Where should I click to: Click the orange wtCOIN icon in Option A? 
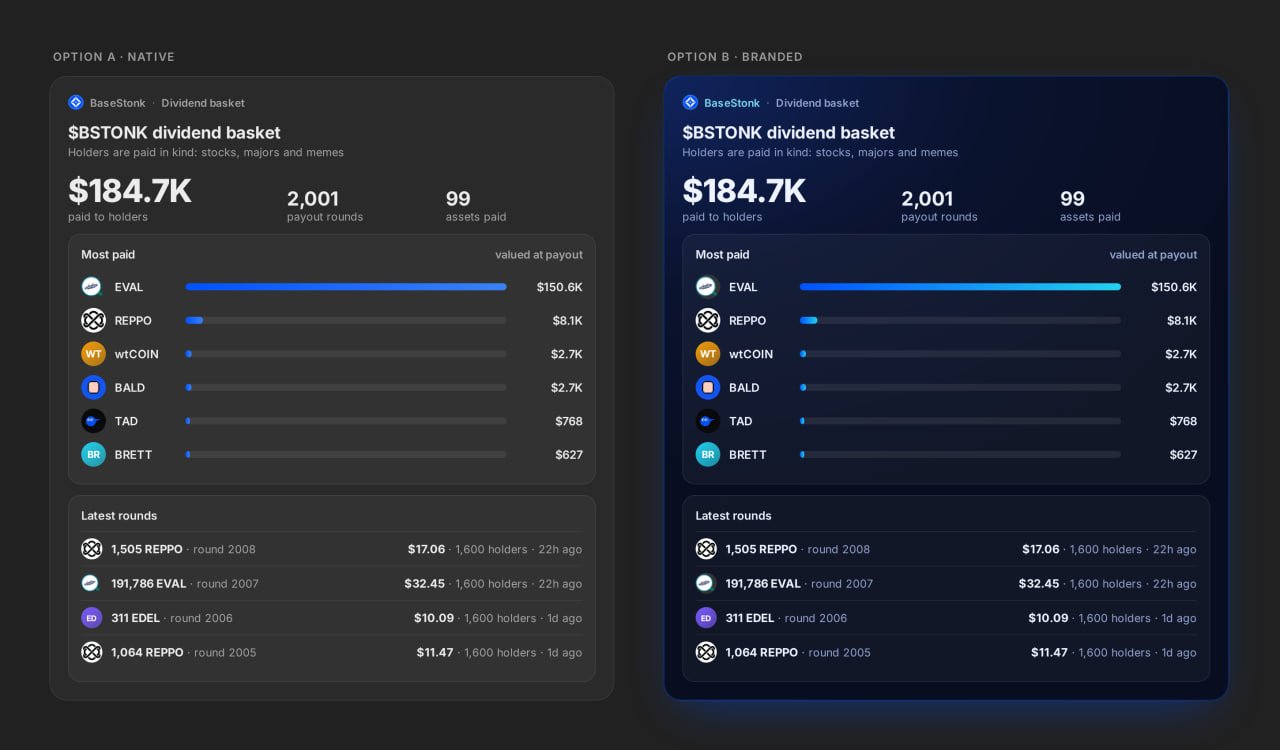tap(93, 354)
